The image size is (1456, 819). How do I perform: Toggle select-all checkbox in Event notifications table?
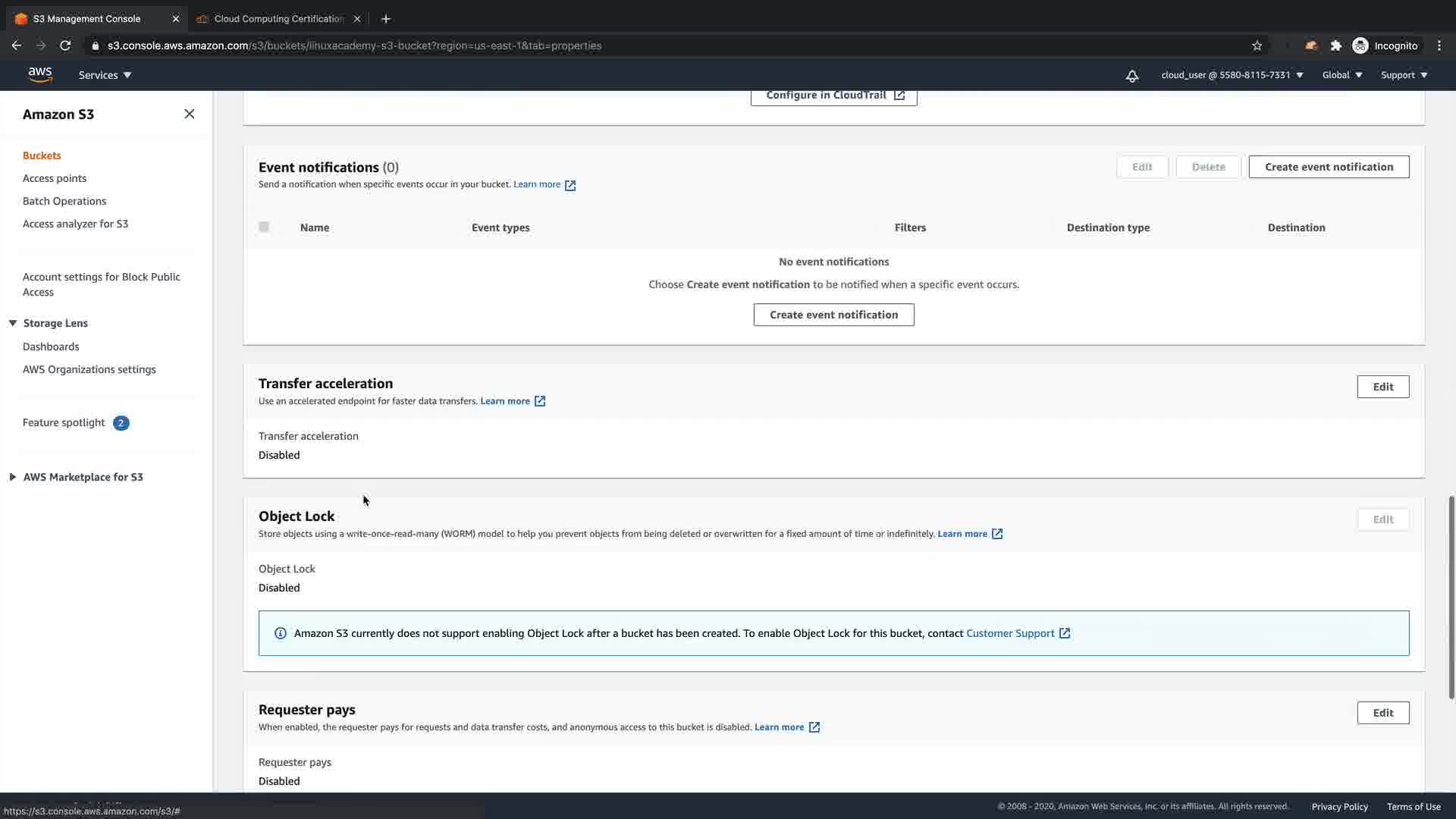[x=264, y=227]
